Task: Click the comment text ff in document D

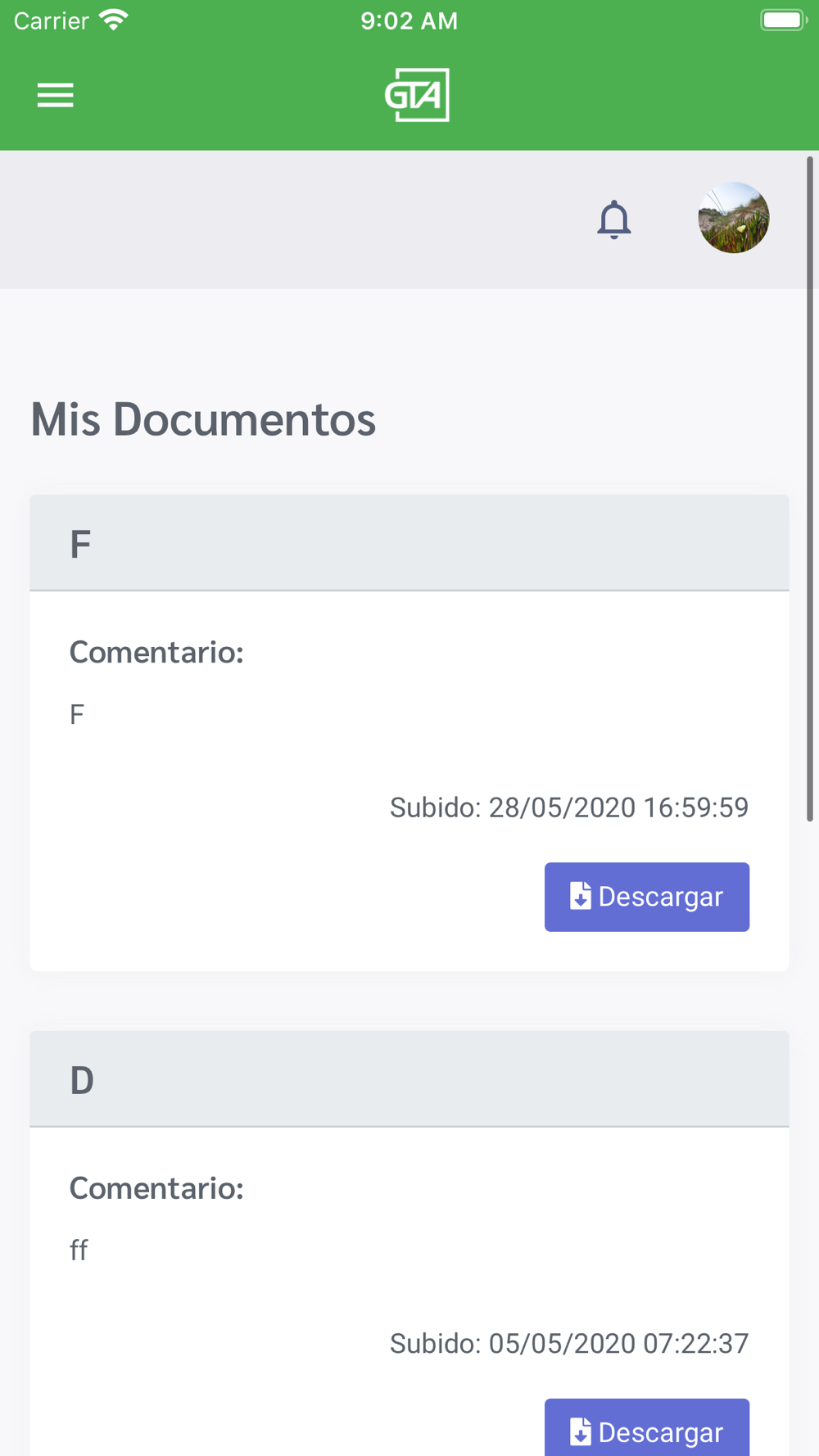Action: click(79, 1250)
